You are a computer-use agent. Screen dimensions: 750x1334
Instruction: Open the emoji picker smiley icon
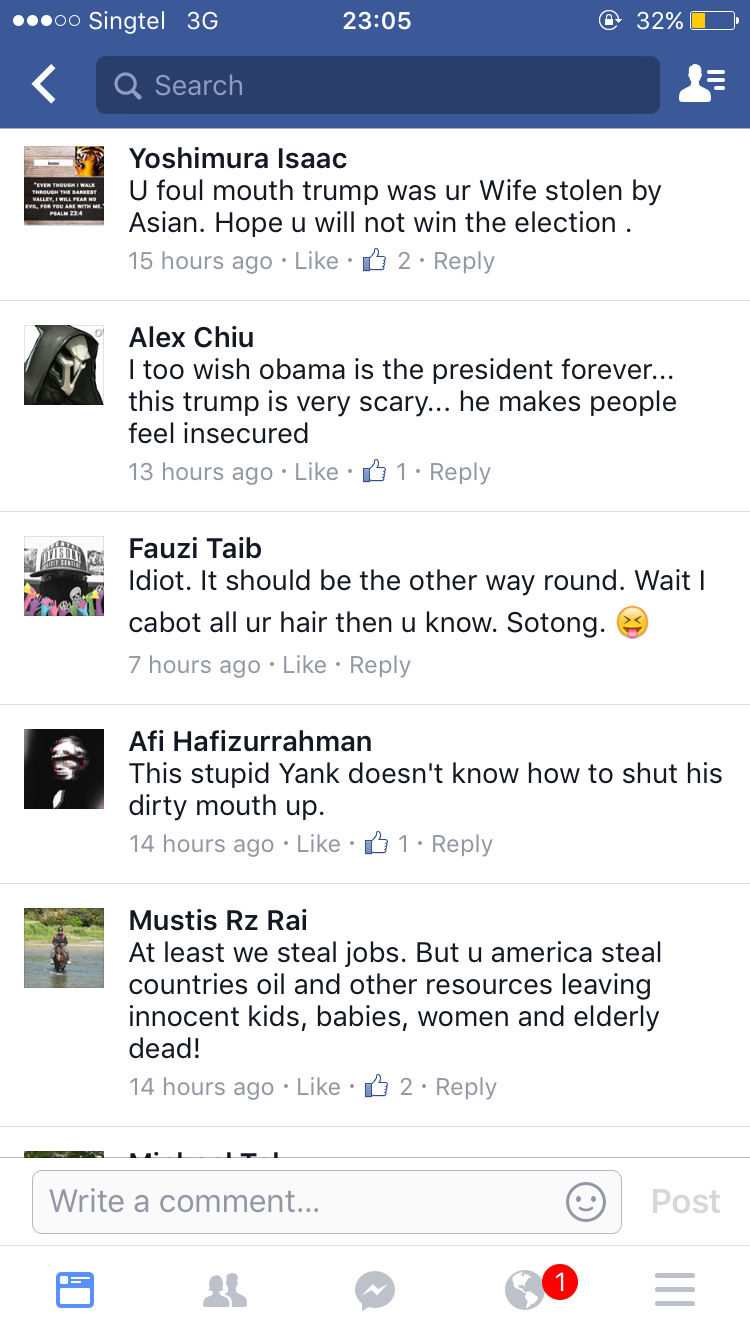[586, 1201]
